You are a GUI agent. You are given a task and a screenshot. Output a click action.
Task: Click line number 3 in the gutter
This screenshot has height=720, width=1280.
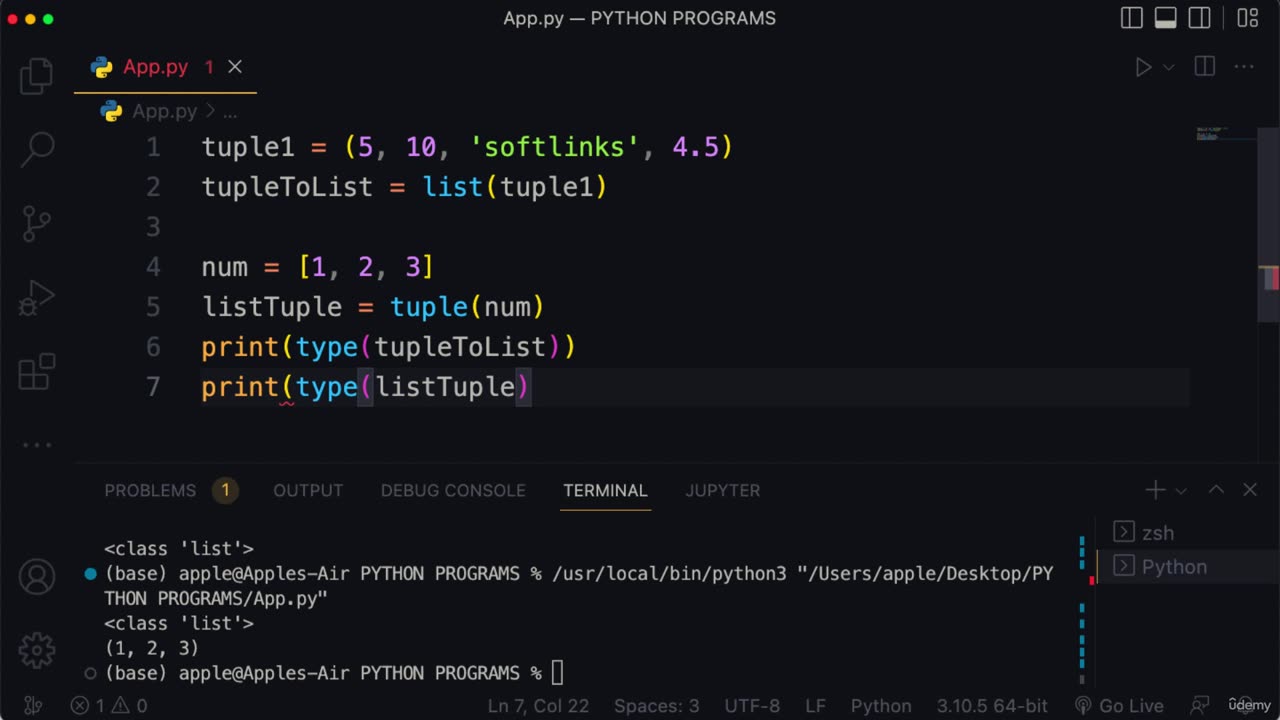click(153, 227)
